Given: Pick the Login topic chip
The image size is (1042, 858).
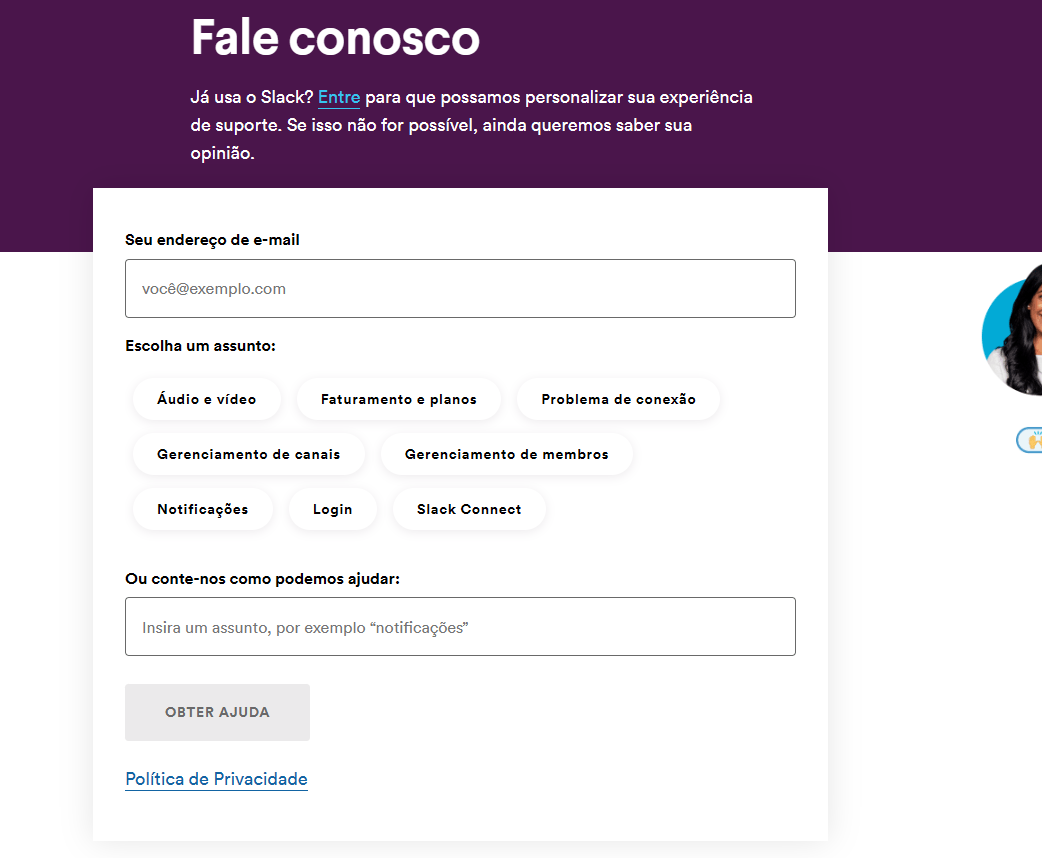Looking at the screenshot, I should [x=333, y=509].
